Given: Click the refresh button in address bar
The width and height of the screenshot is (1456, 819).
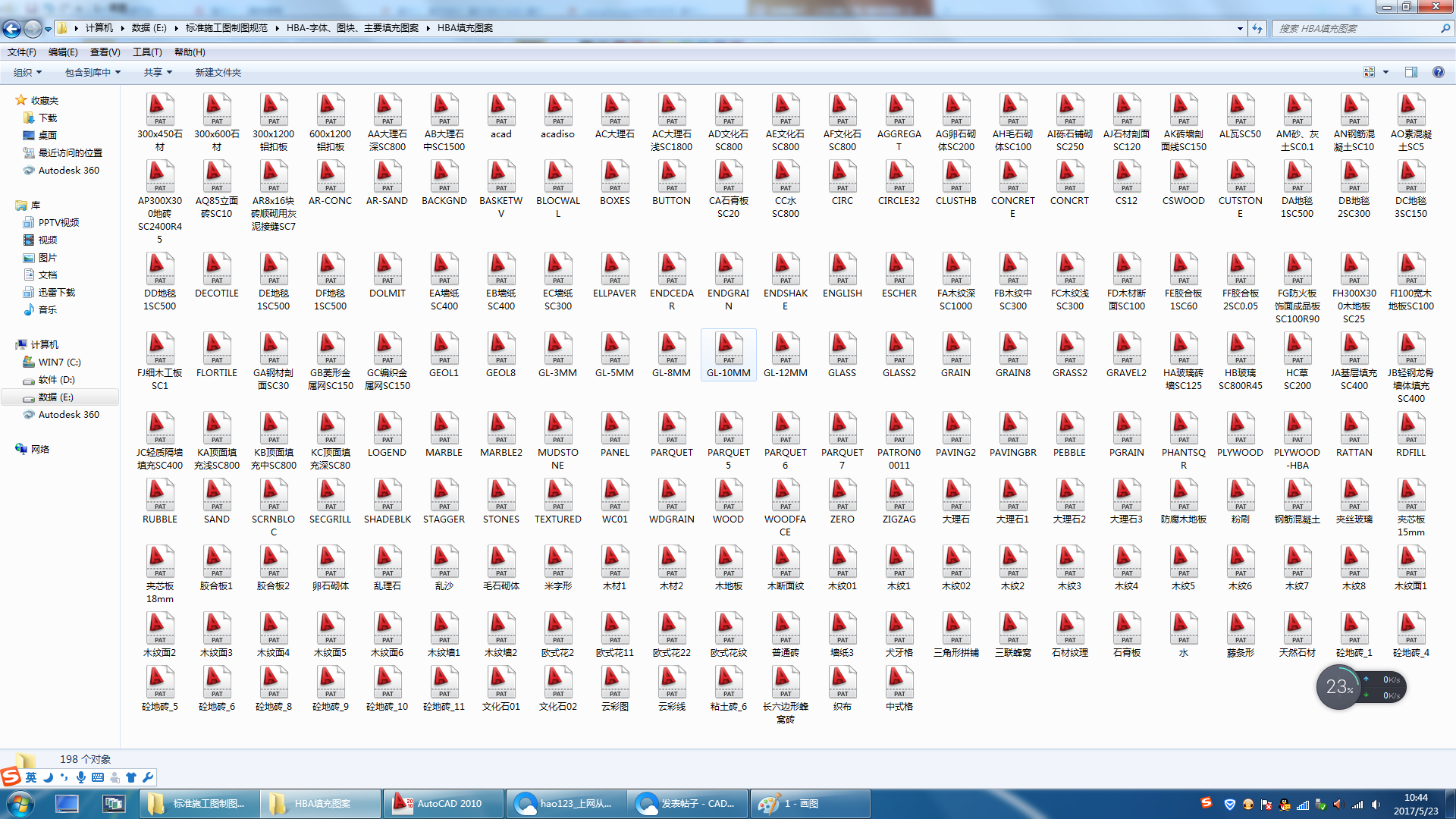Looking at the screenshot, I should coord(1257,28).
